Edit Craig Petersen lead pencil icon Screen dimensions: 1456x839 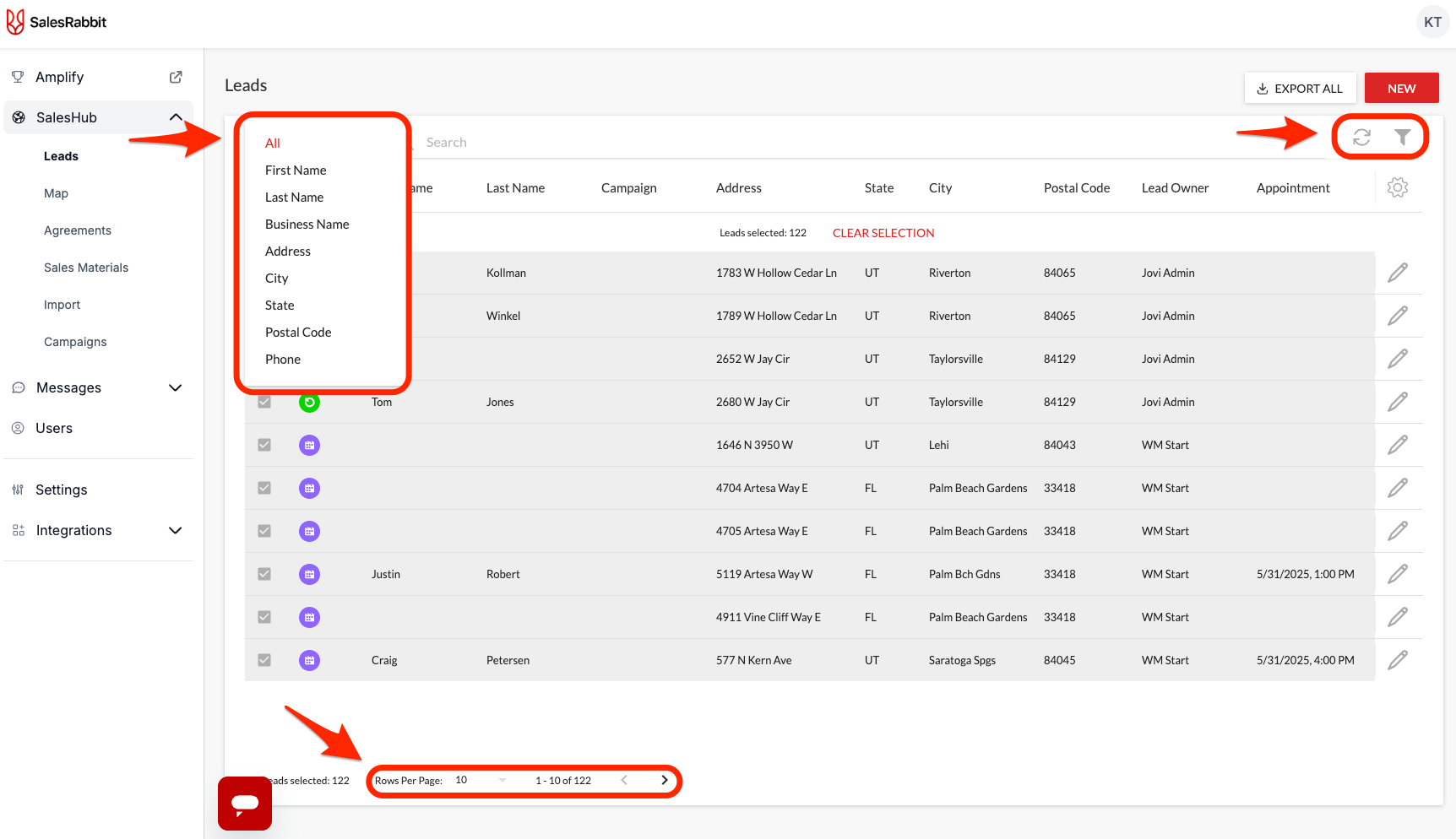(1398, 660)
